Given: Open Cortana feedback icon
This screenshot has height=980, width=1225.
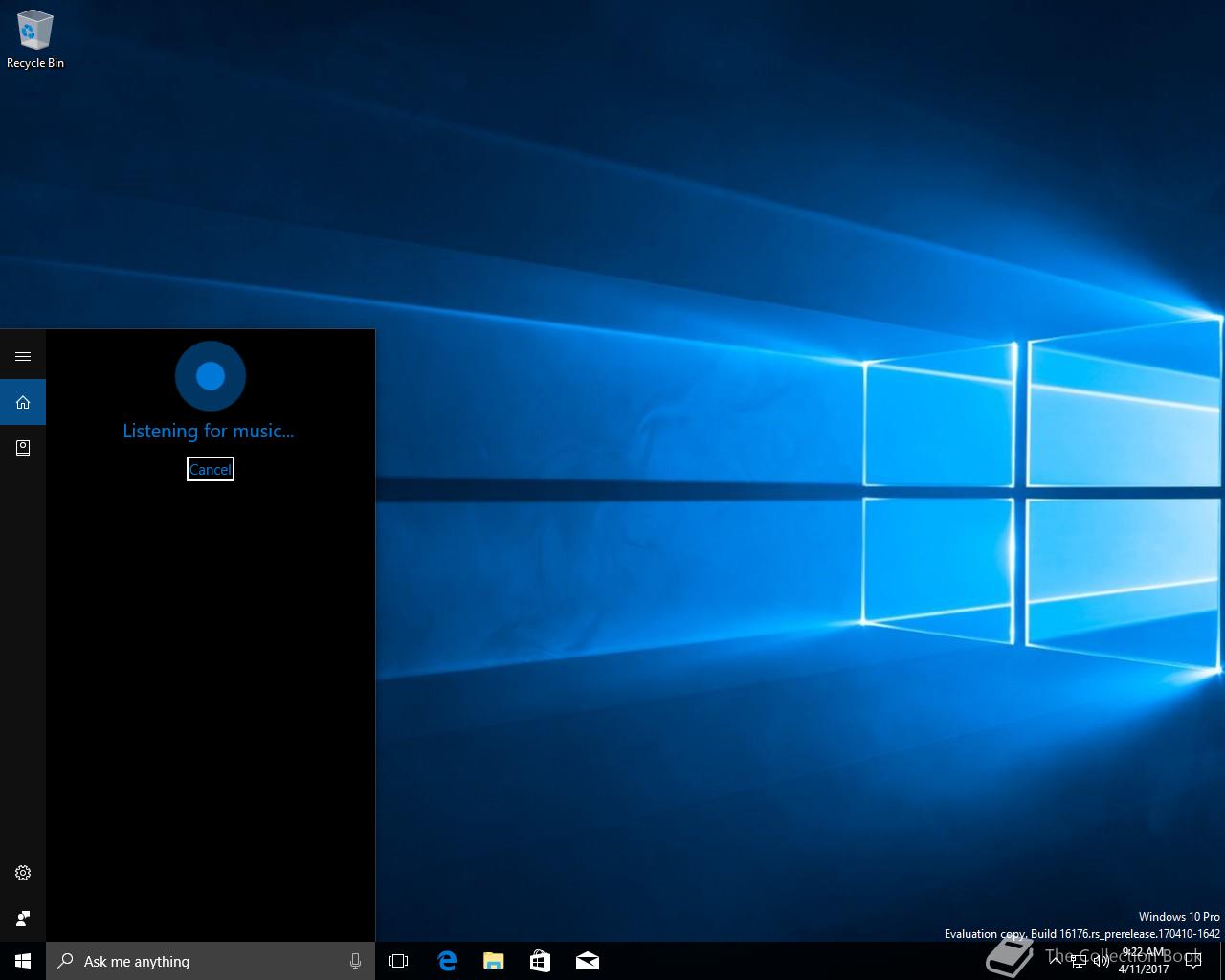Looking at the screenshot, I should [23, 919].
